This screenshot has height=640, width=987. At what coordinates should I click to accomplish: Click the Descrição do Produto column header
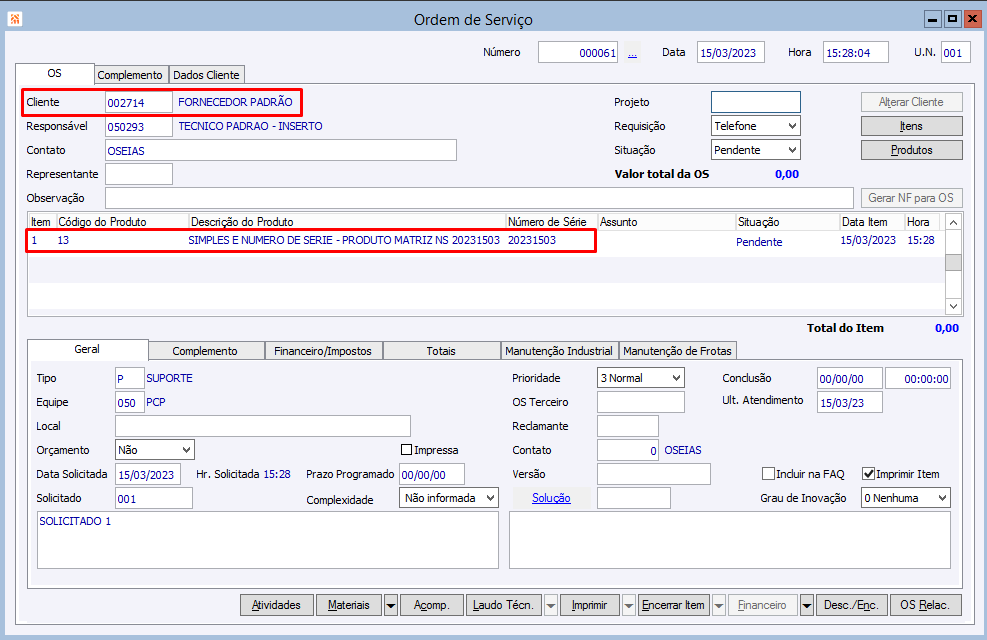[347, 222]
